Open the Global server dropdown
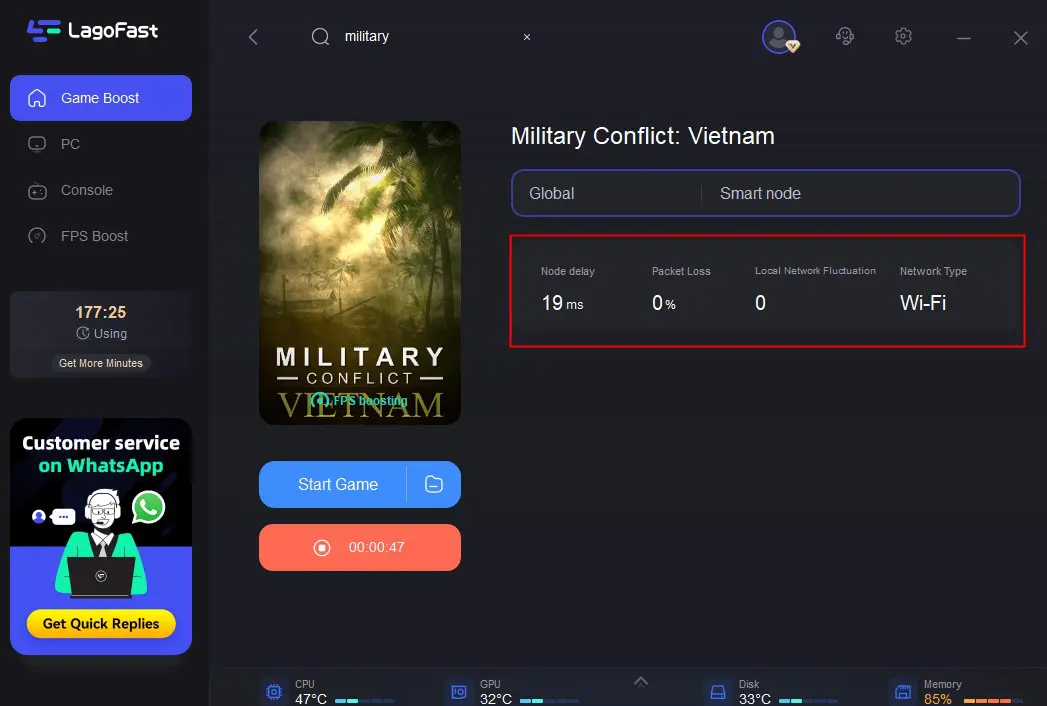The height and width of the screenshot is (706, 1047). click(606, 194)
